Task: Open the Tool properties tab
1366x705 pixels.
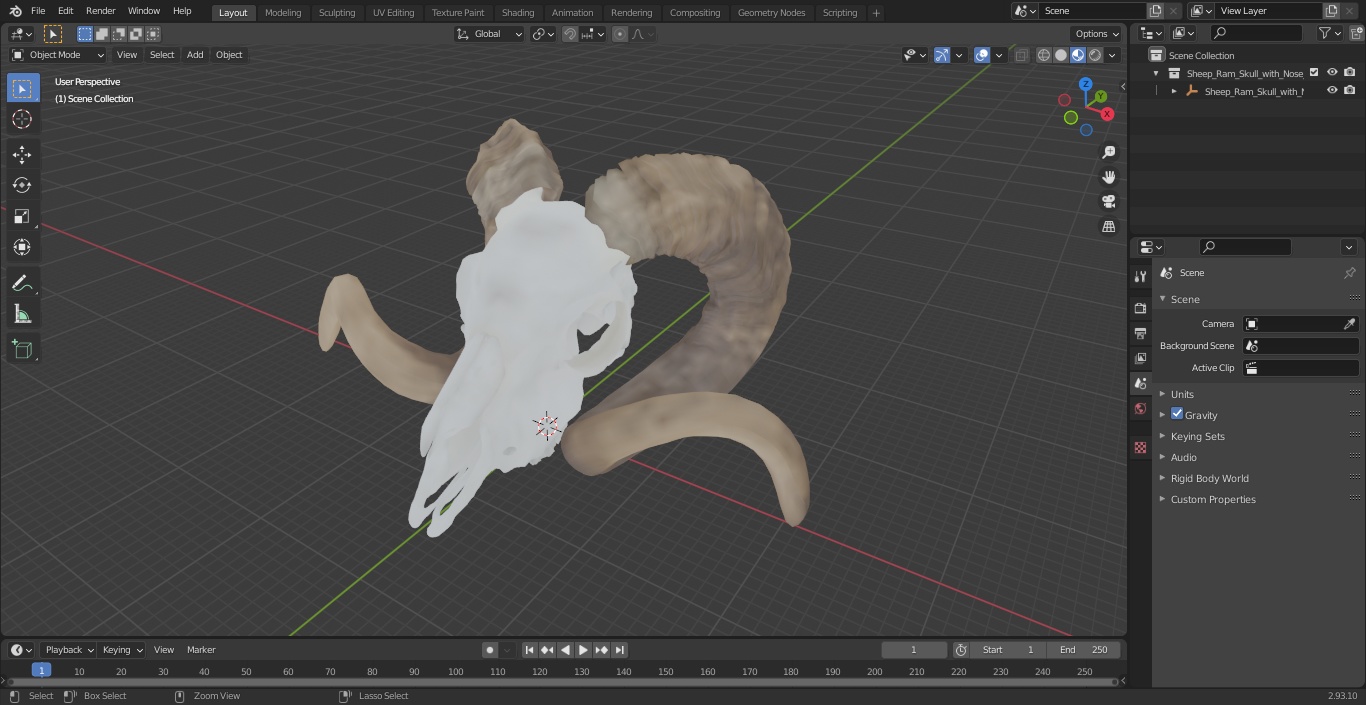Action: coord(1140,277)
